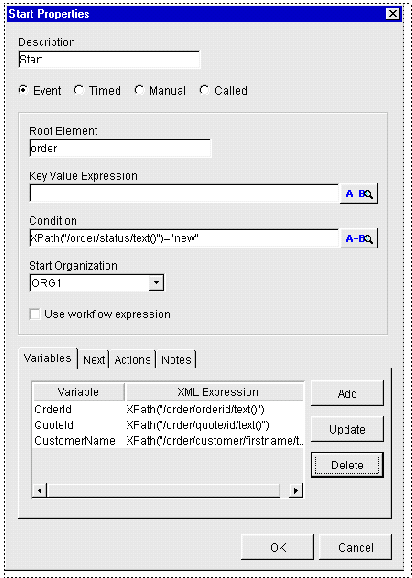The image size is (412, 578).
Task: Click the Root Element input field
Action: 120,148
